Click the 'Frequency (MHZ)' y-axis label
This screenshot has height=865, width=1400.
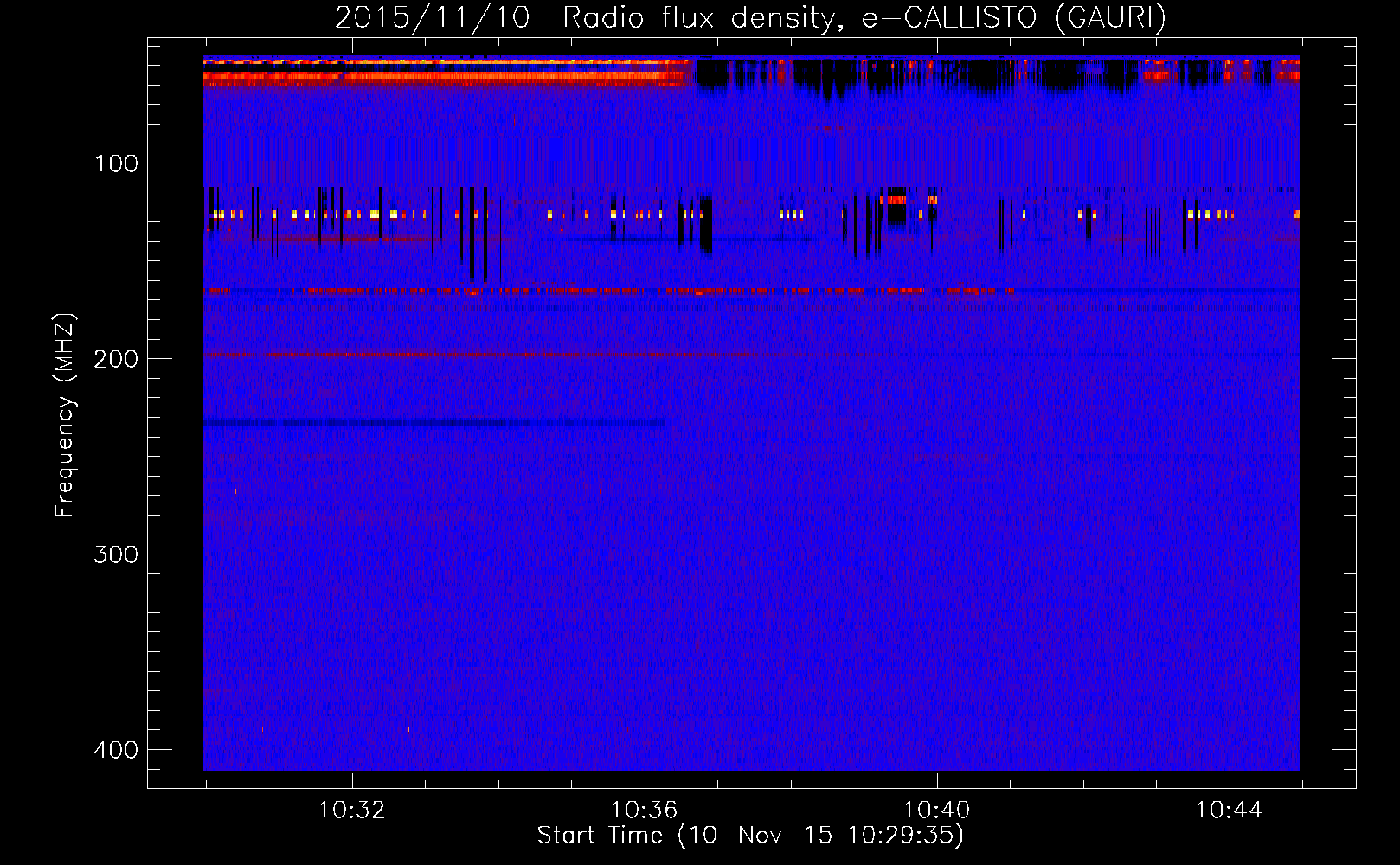pos(65,415)
